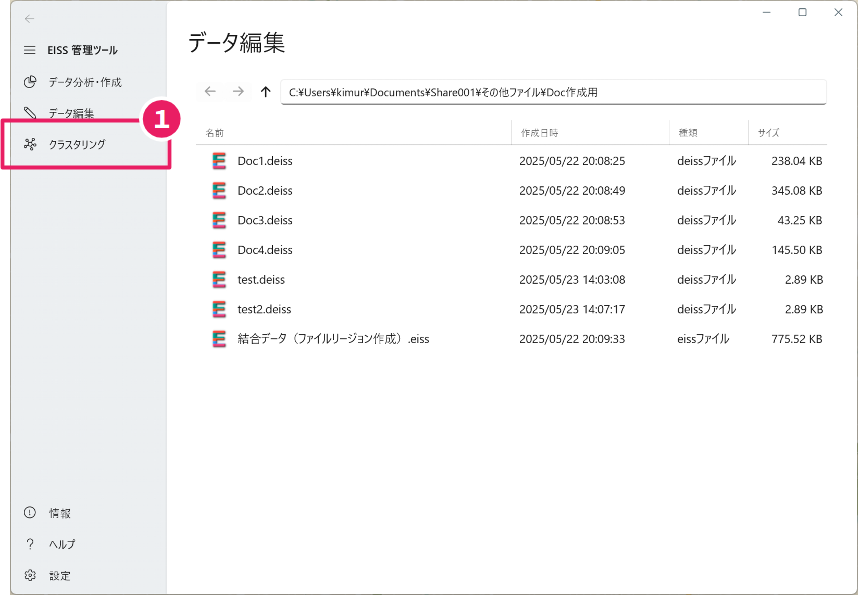
Task: Click the back arrow atop the sidebar
Action: [30, 19]
